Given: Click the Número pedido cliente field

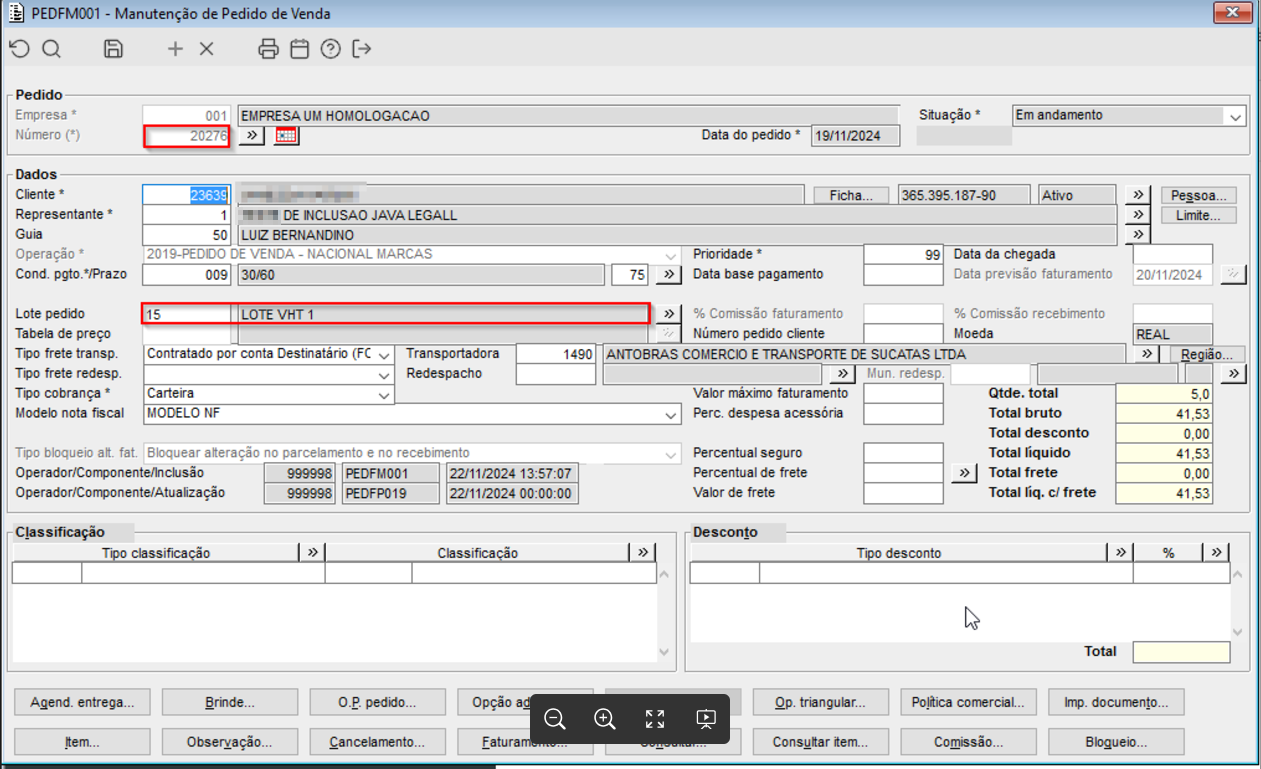Looking at the screenshot, I should (903, 334).
